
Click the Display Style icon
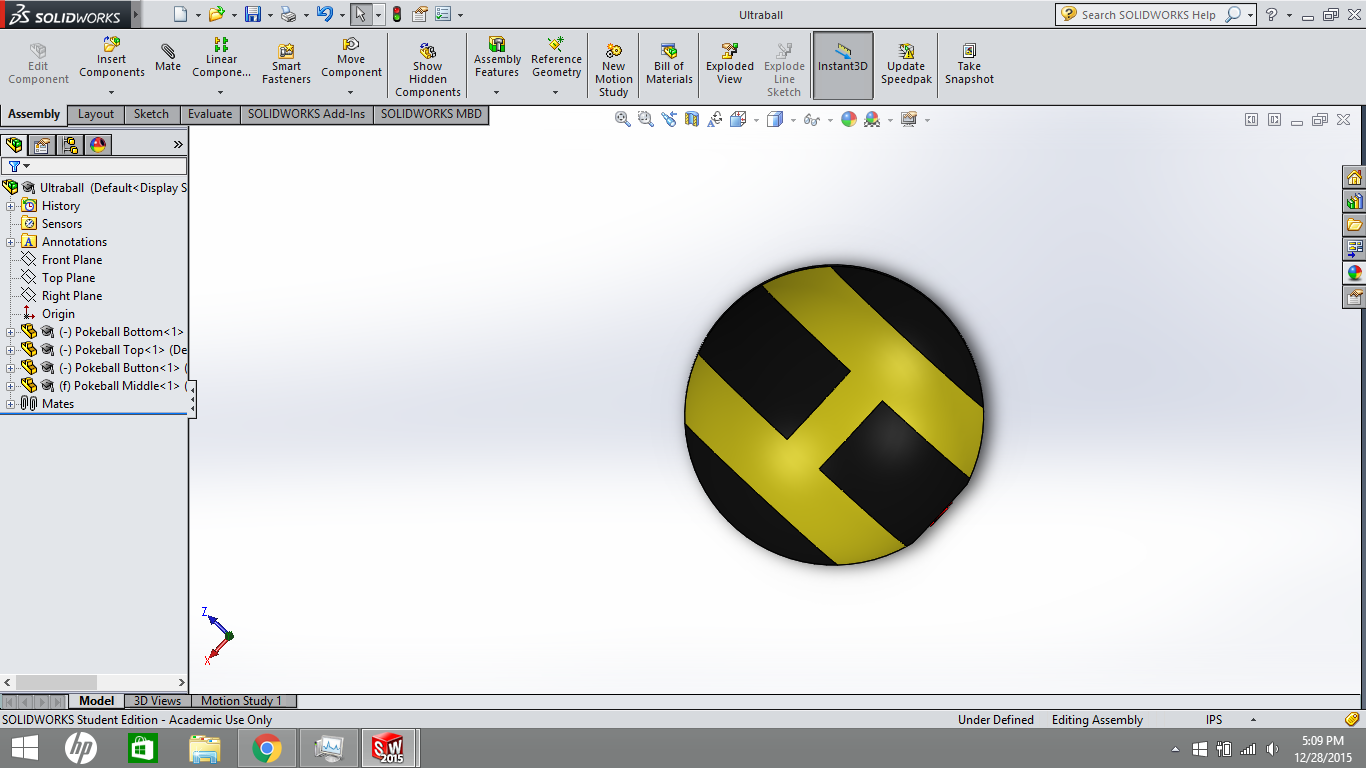(x=774, y=119)
